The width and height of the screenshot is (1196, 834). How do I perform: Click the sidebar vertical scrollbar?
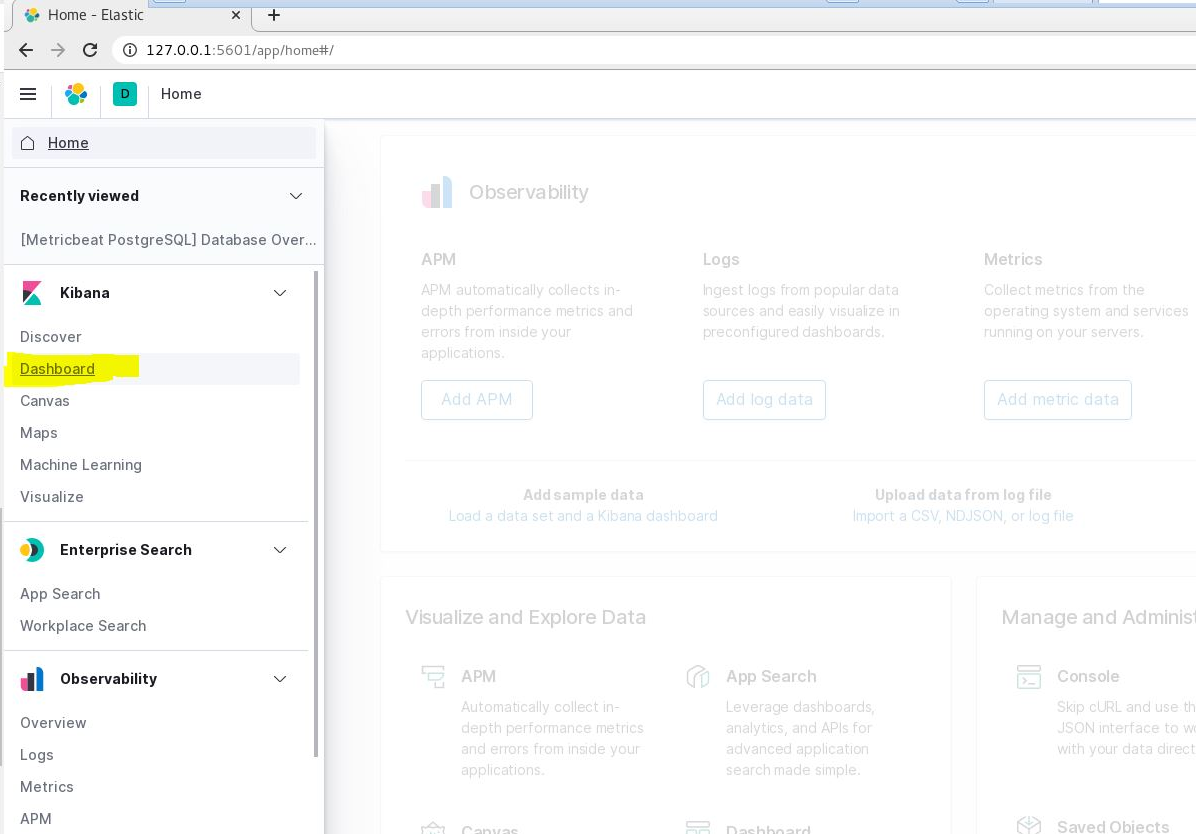pyautogui.click(x=316, y=513)
